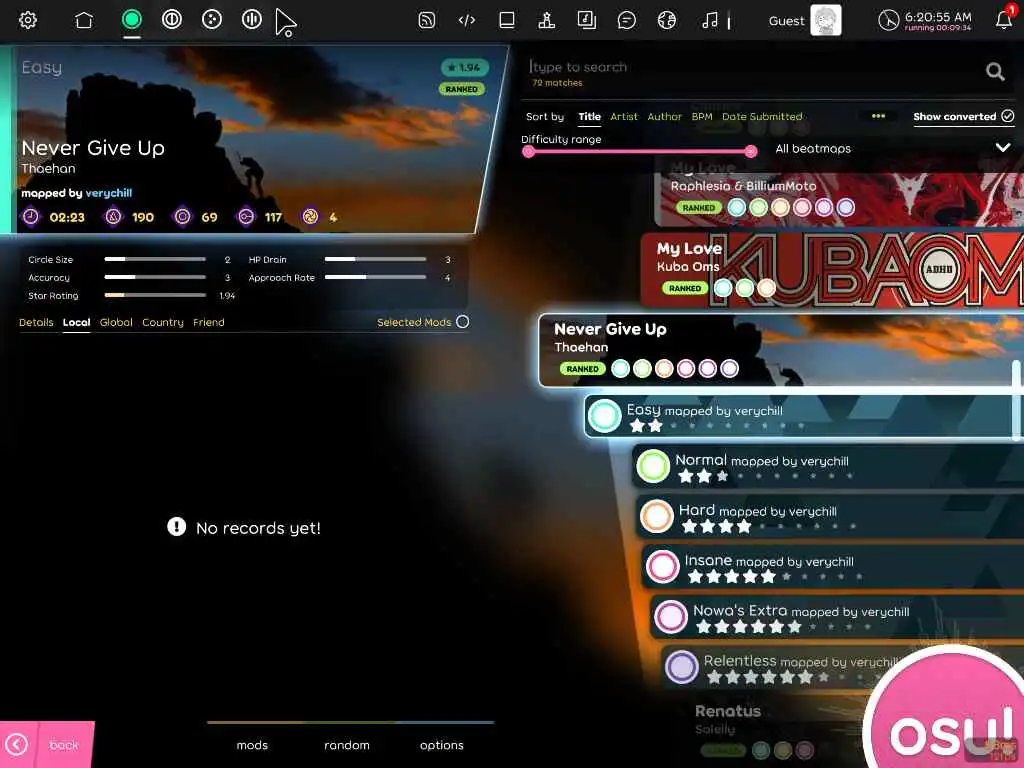Select the osu! standard ruleset icon
Viewport: 1024px width, 768px height.
click(x=132, y=20)
